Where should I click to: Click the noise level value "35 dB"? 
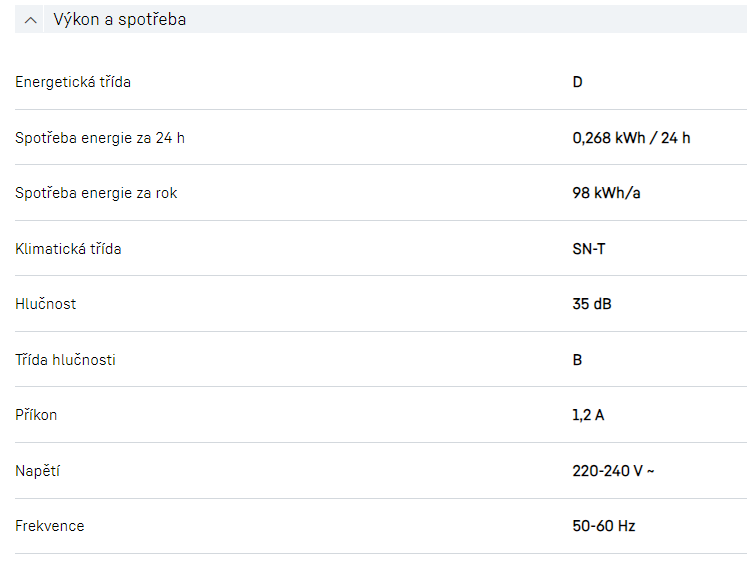[592, 304]
